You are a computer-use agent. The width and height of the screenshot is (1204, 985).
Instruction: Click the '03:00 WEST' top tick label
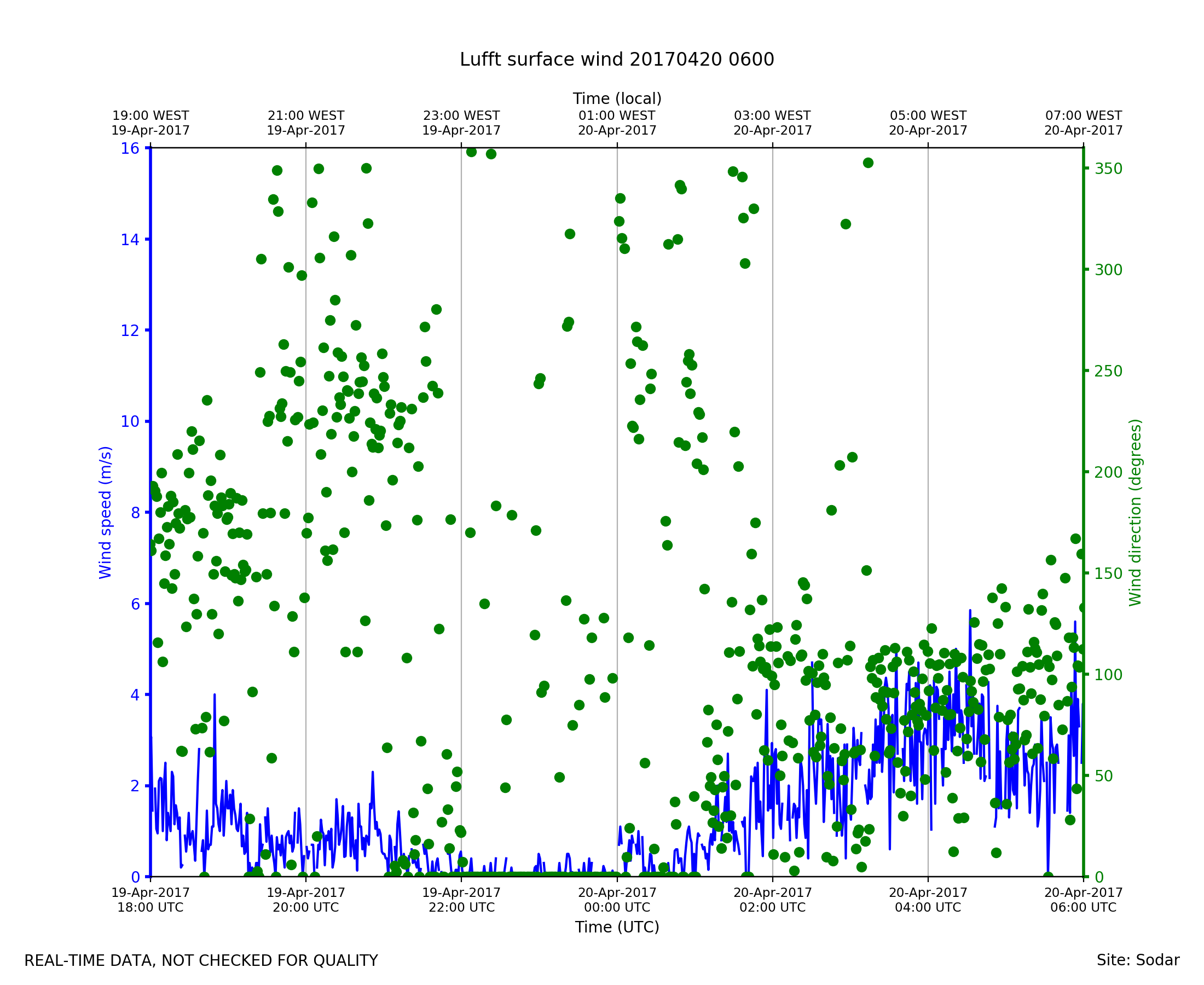[x=772, y=116]
